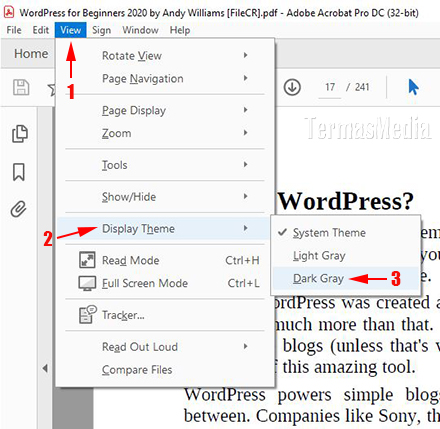Select the blue arrow selection tool

(x=413, y=87)
